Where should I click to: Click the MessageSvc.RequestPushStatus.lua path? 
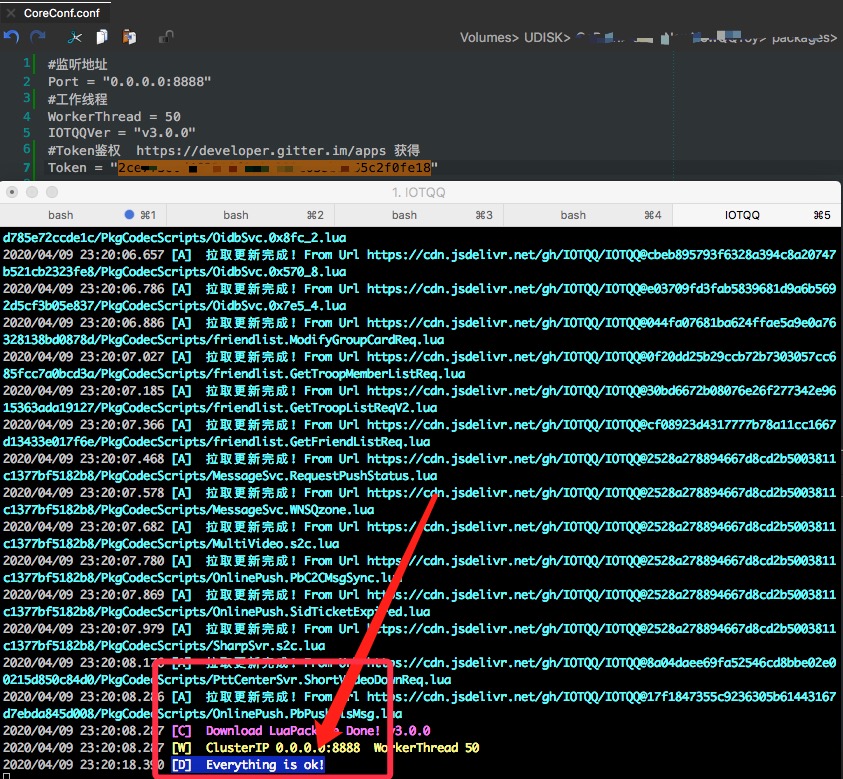(325, 476)
